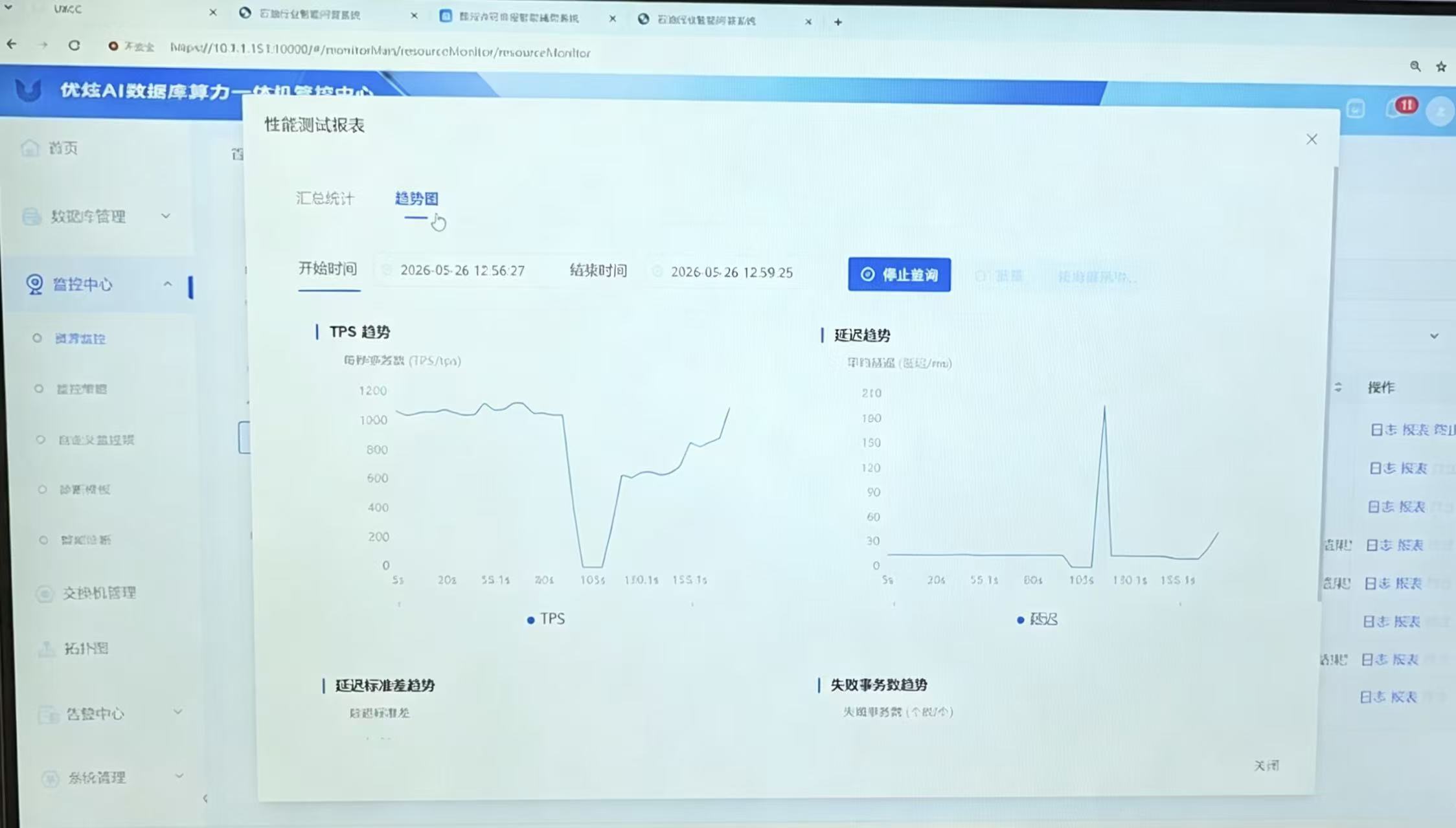Open 资源监控 in the sidebar
The image size is (1456, 828).
pos(80,339)
